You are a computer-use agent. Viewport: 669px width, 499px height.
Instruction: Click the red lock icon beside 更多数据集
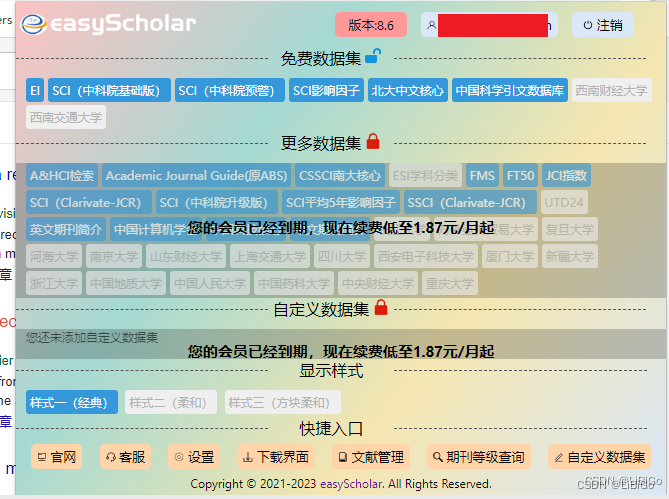[373, 141]
